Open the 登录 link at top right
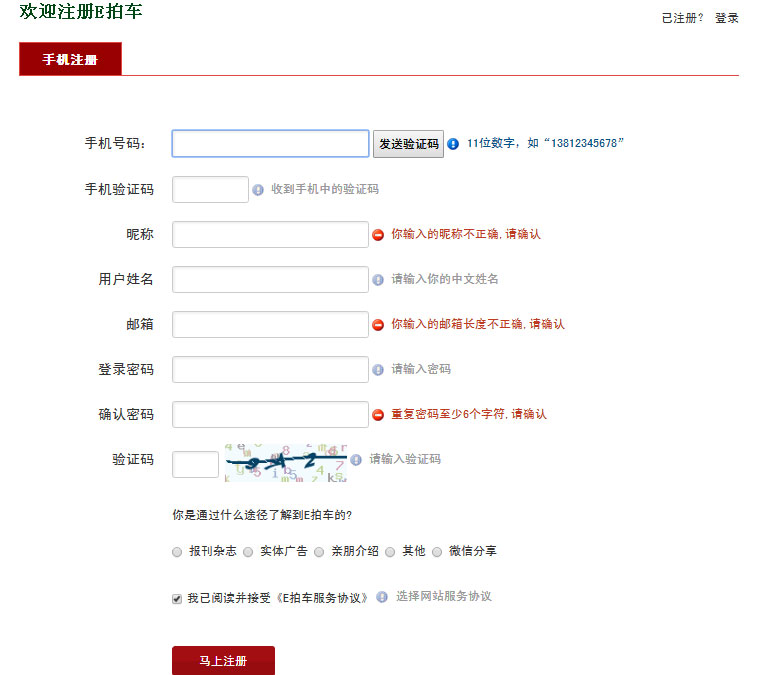Image resolution: width=770 pixels, height=675 pixels. [x=726, y=18]
